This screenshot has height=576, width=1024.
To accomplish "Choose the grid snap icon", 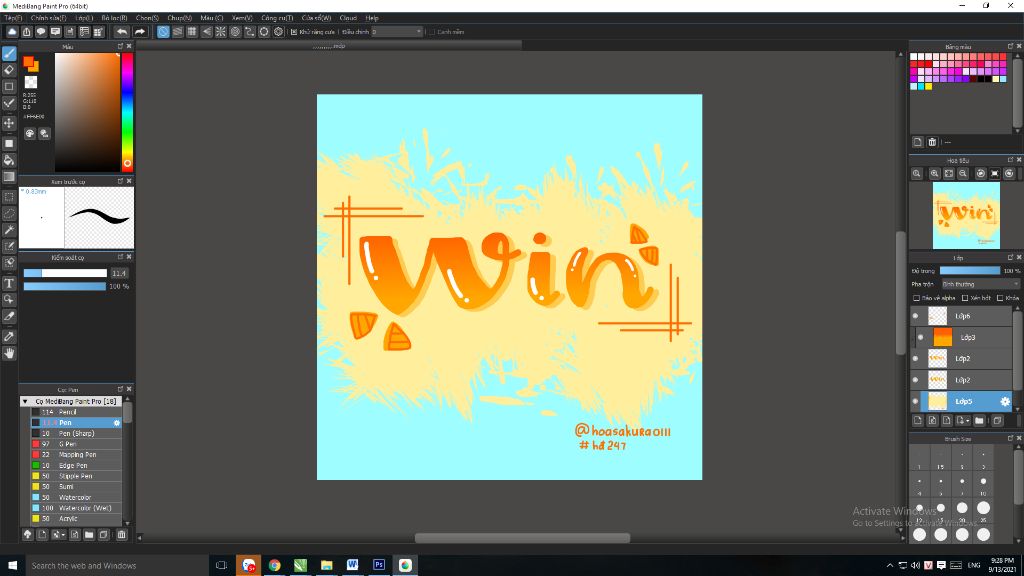I will pos(192,31).
